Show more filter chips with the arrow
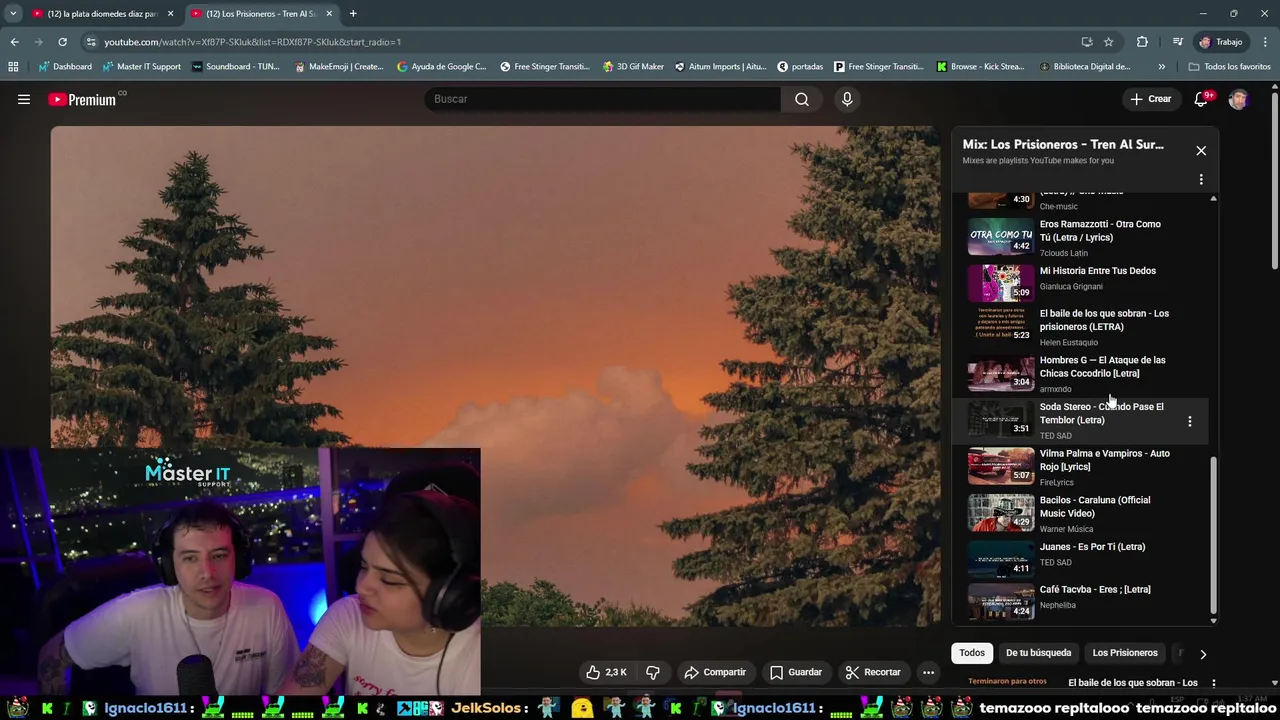1280x720 pixels. point(1203,654)
